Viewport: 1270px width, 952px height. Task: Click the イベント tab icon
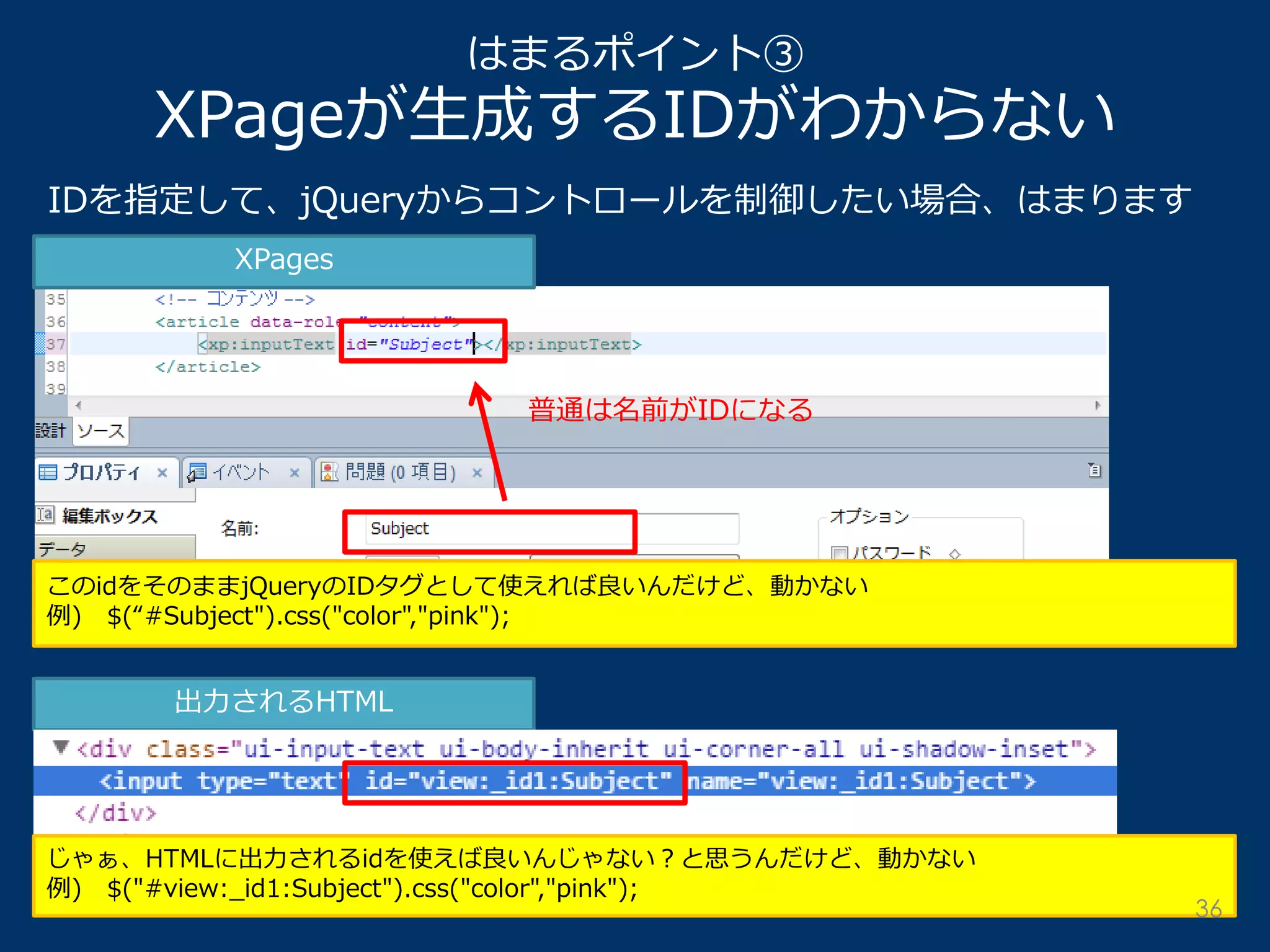point(197,473)
